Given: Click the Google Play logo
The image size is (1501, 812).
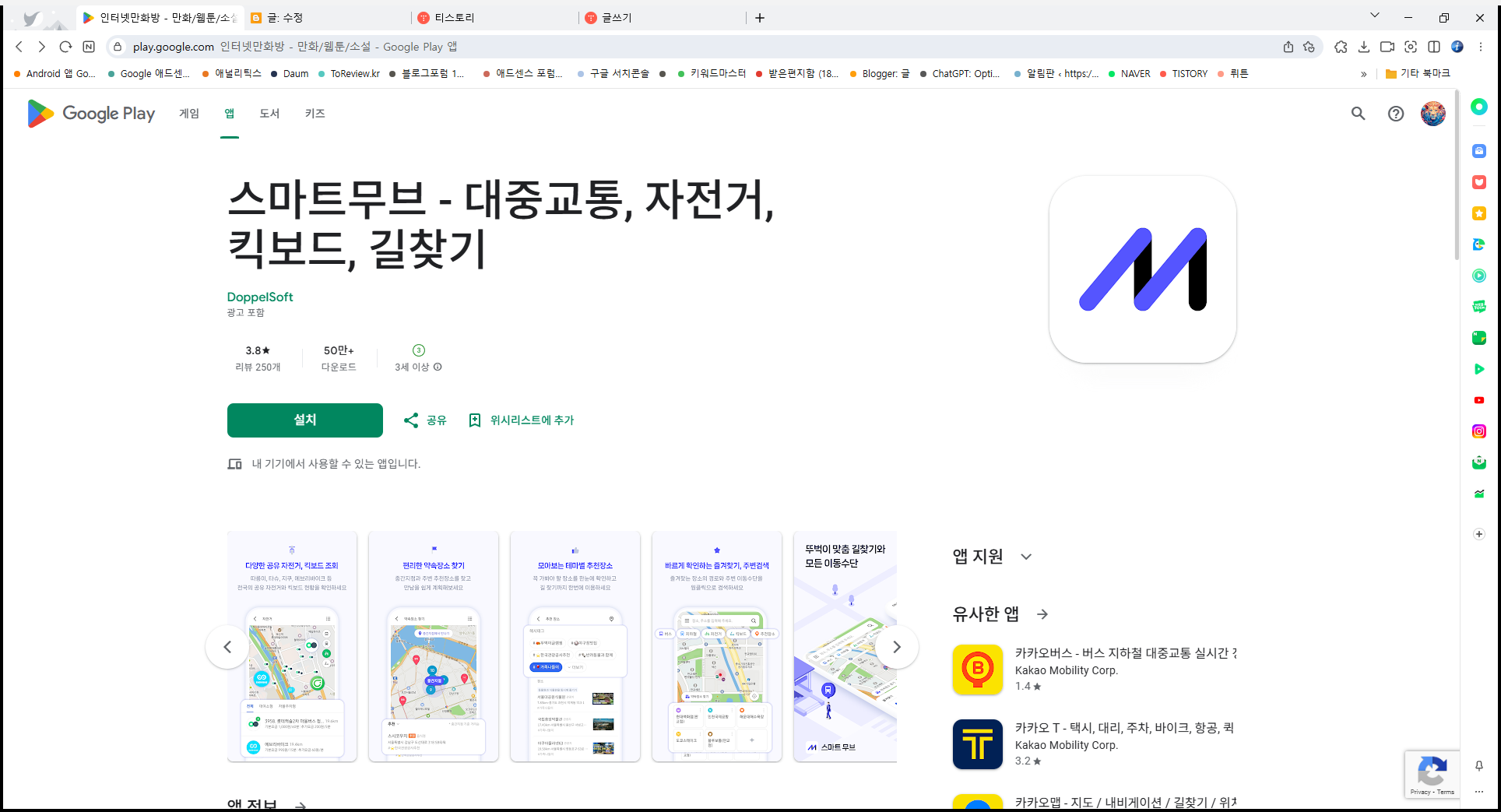Looking at the screenshot, I should point(90,114).
